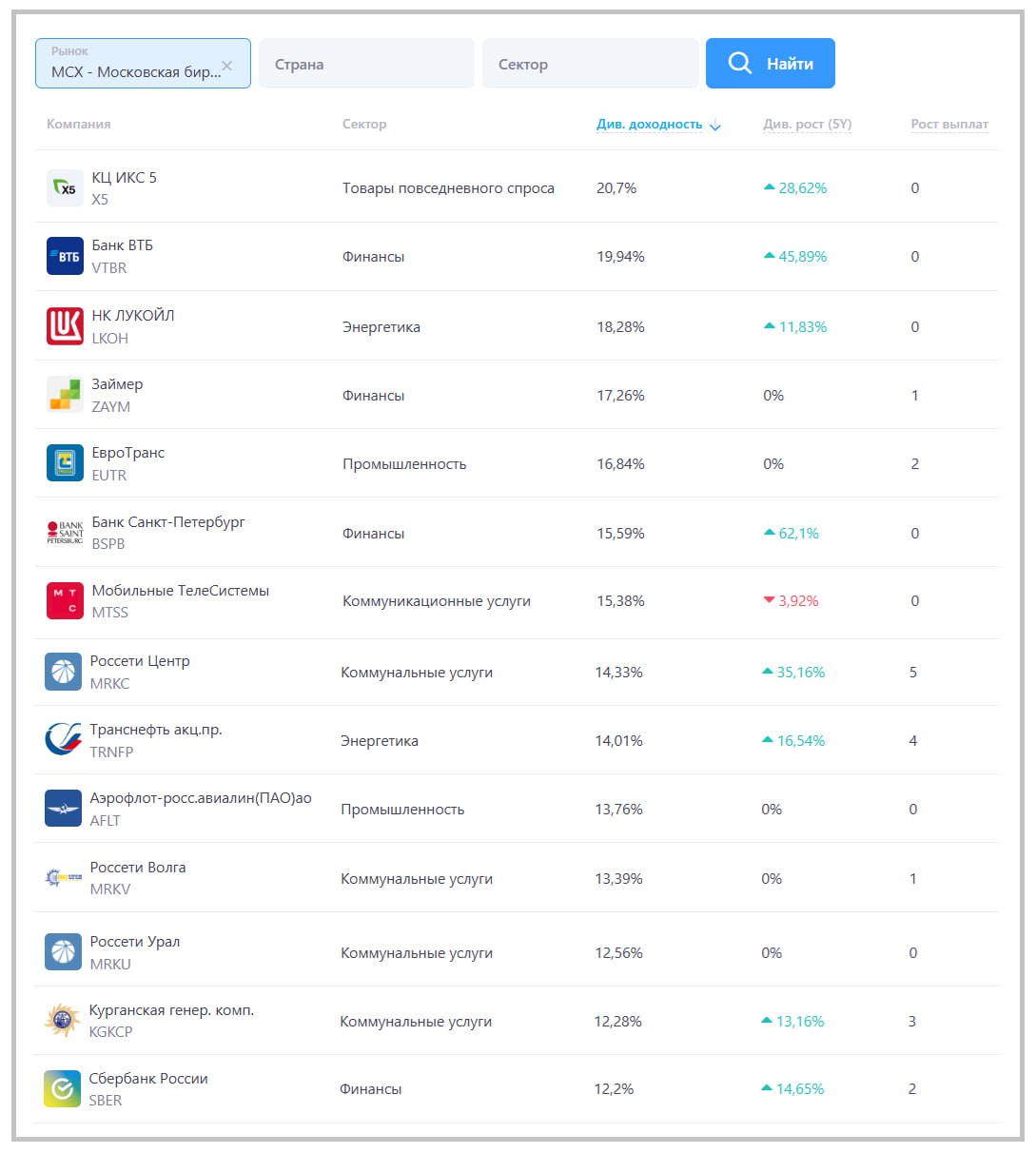Clear the Рынок filter with the X
This screenshot has height=1153, width=1036.
(x=226, y=66)
